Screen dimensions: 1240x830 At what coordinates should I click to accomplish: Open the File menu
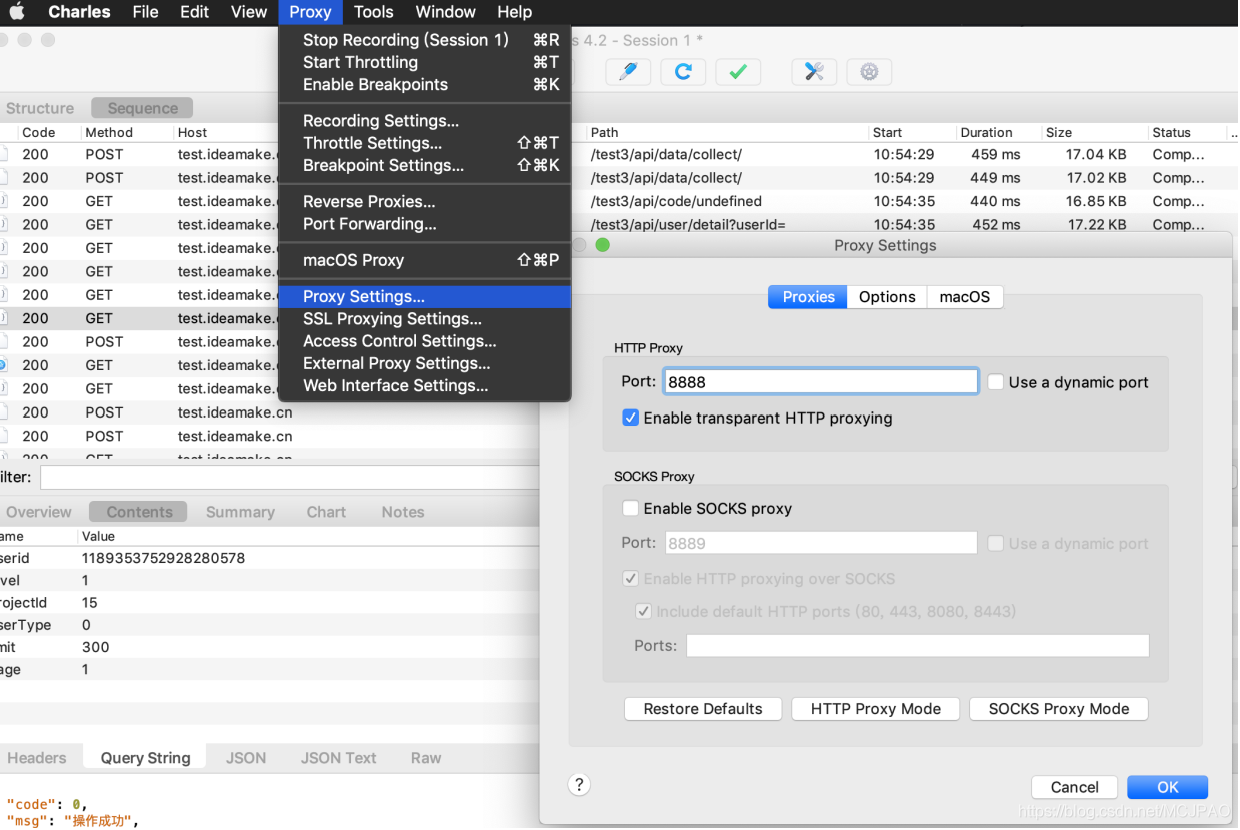coord(145,12)
